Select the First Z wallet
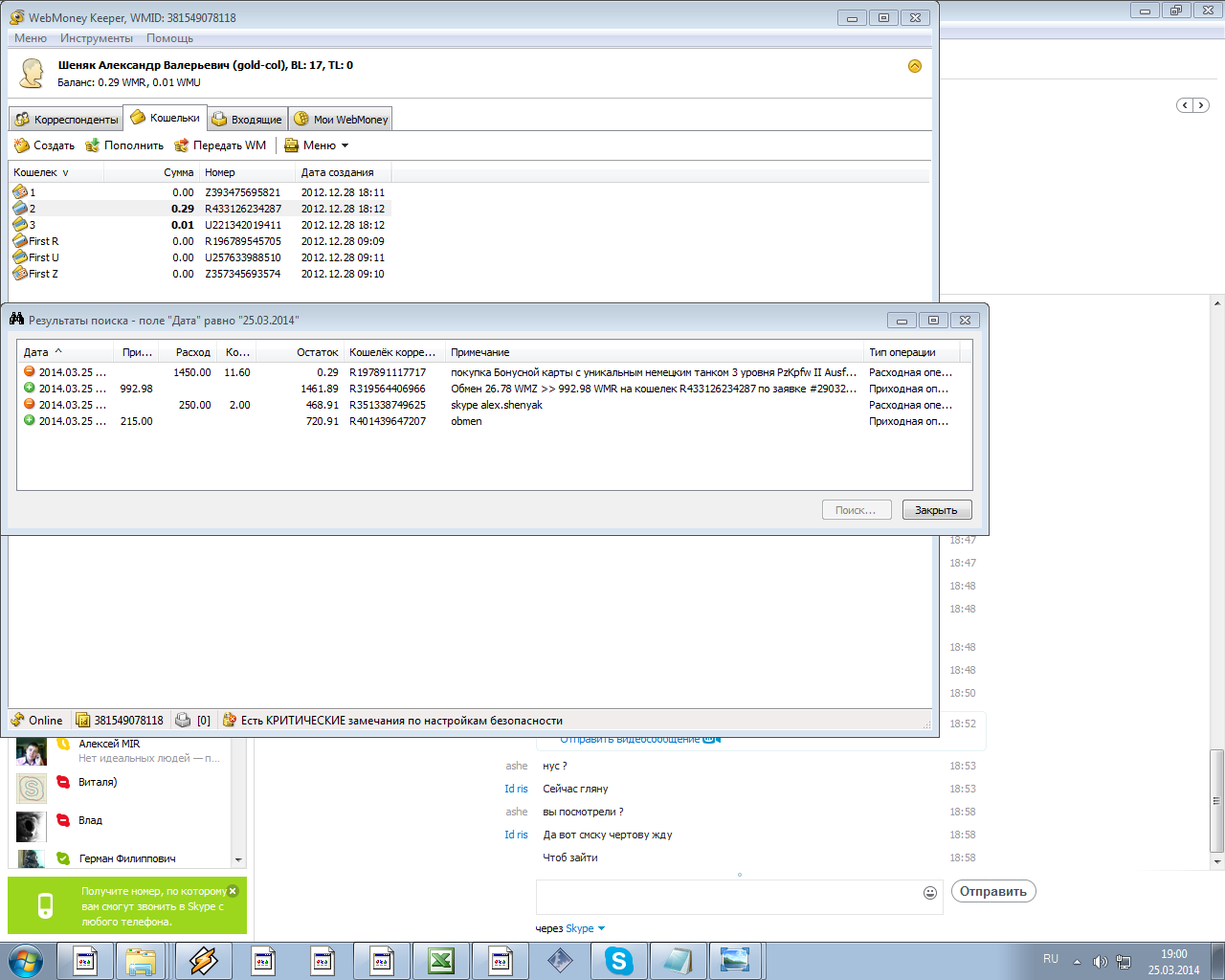 click(x=200, y=274)
